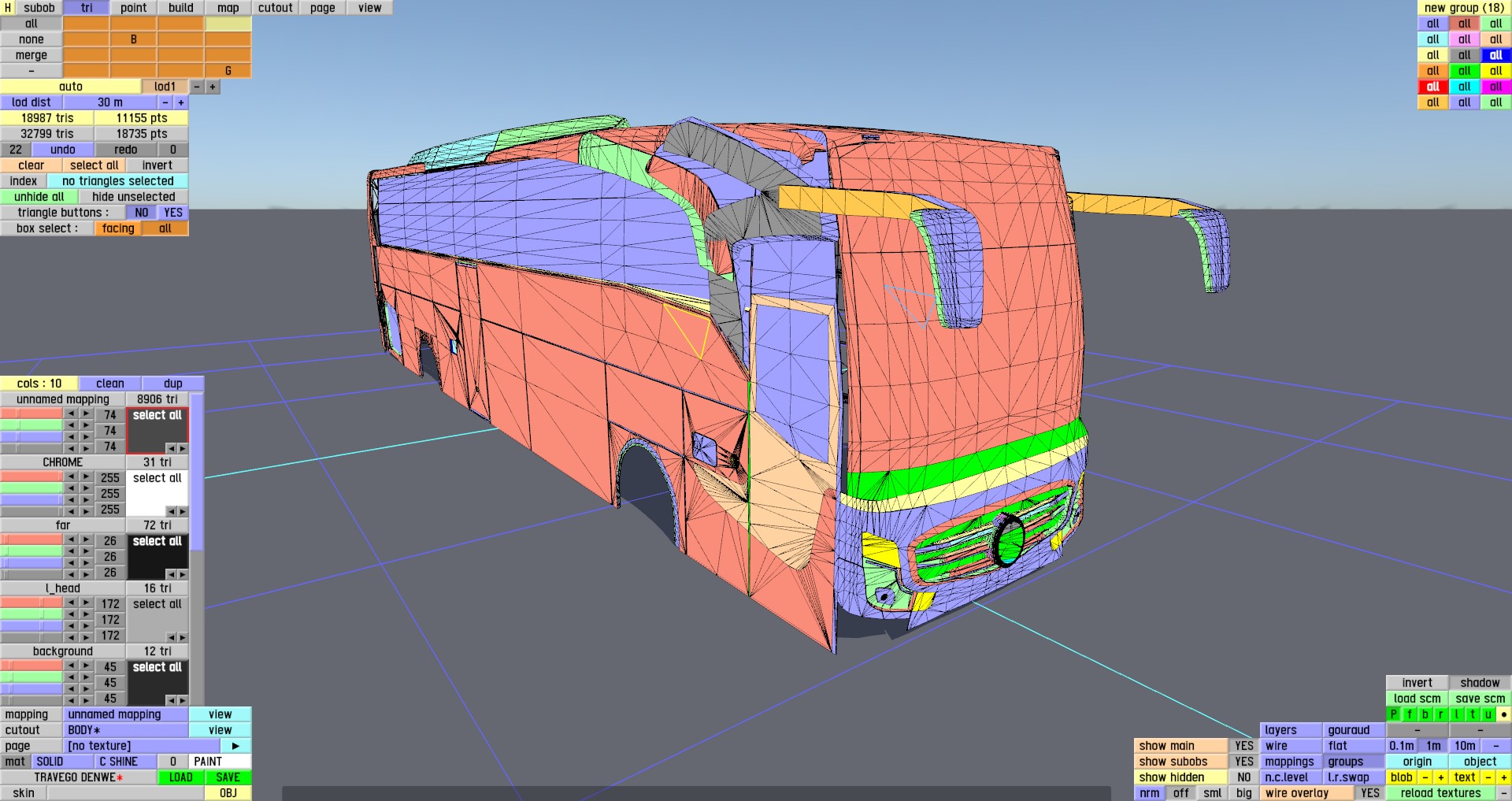Shrink blob size with its minus button
1512x801 pixels.
1425,777
